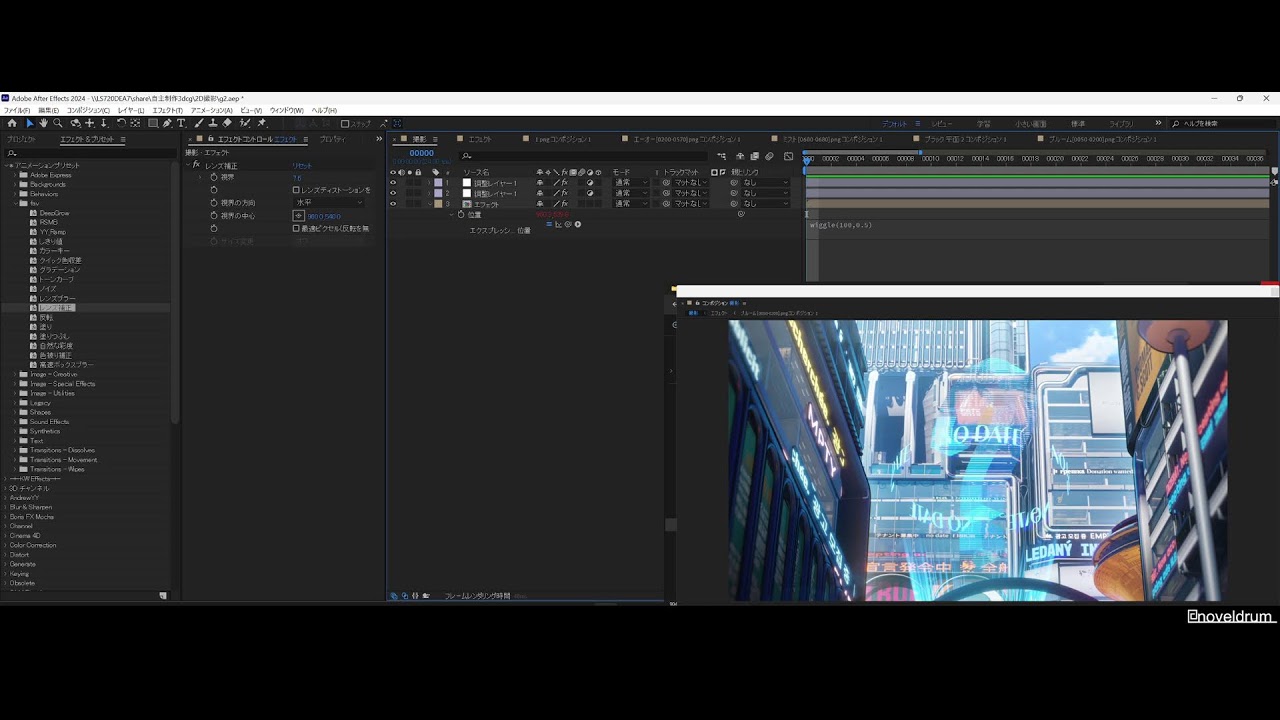Image resolution: width=1280 pixels, height=720 pixels.
Task: Enable 最適ピクセル checkbox
Action: [296, 228]
